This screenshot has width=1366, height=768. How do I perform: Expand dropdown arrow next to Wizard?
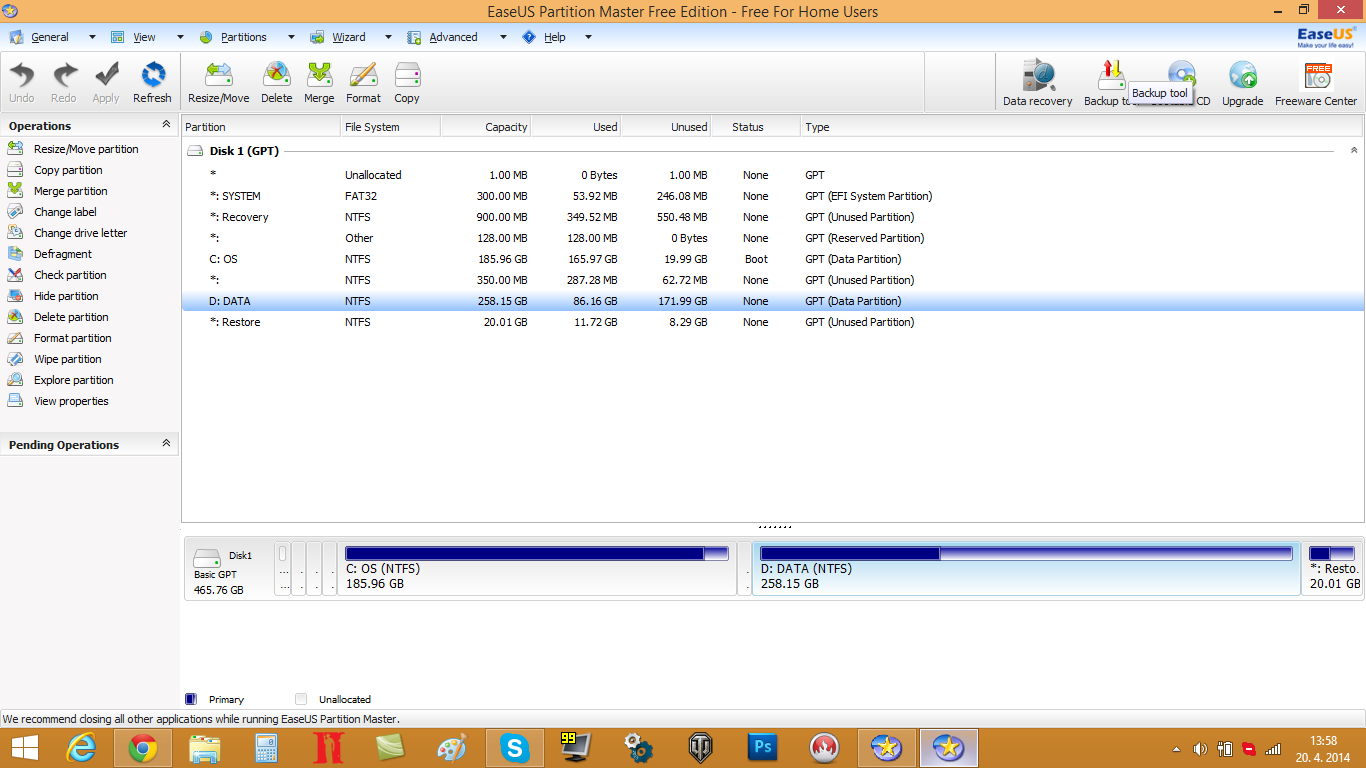coord(389,37)
